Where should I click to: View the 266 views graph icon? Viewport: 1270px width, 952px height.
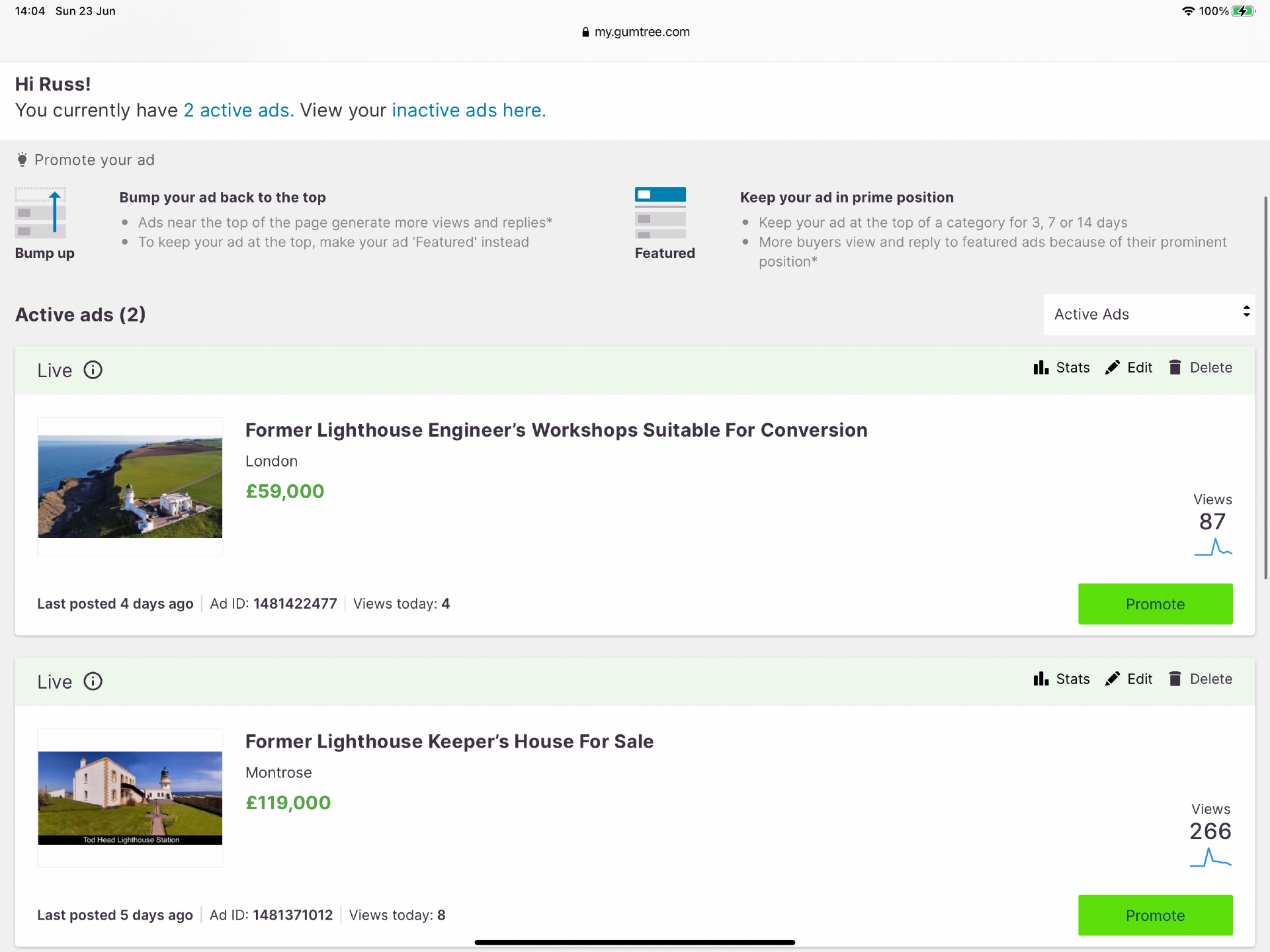(1210, 858)
